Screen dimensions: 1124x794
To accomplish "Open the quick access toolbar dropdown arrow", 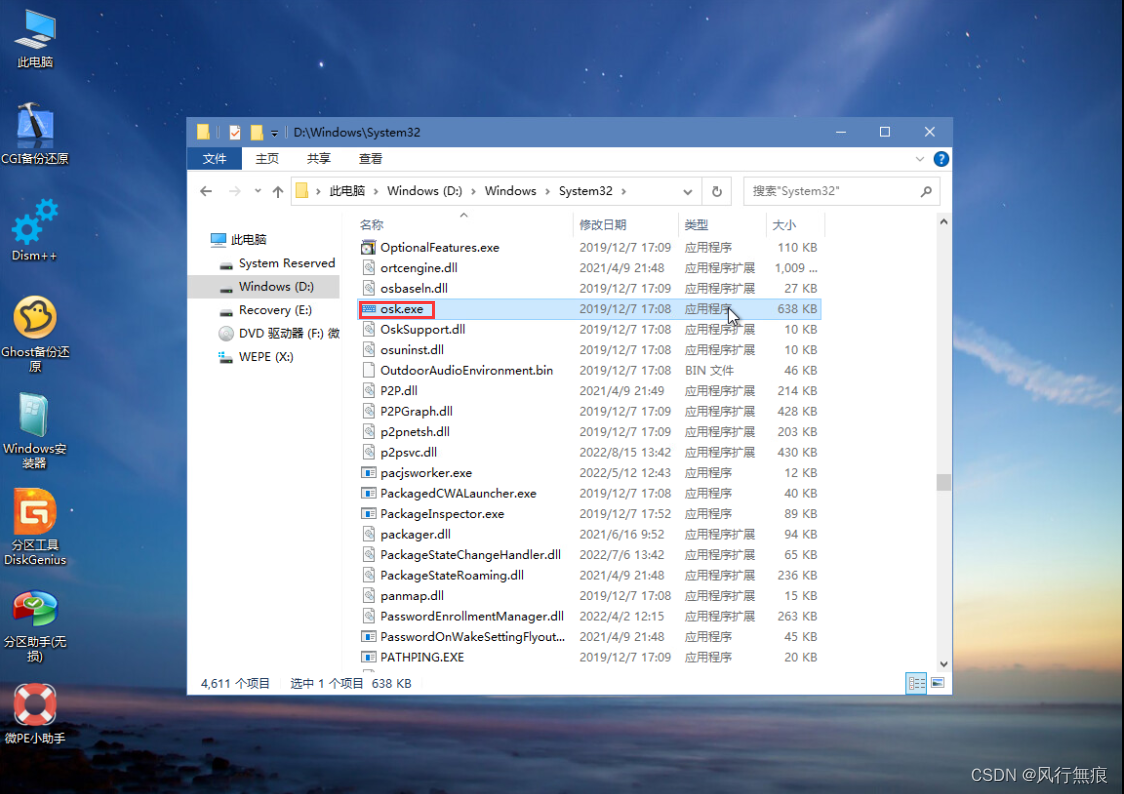I will point(275,133).
